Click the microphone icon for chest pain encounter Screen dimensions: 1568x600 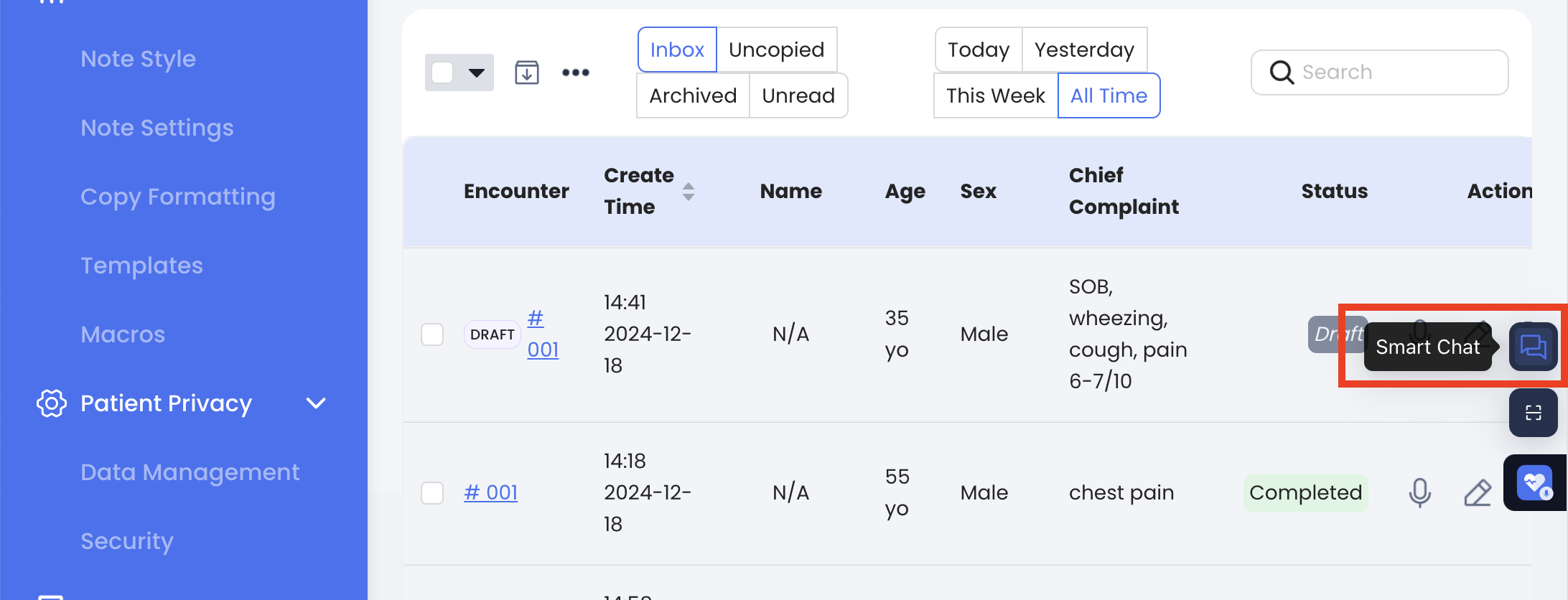click(1419, 492)
